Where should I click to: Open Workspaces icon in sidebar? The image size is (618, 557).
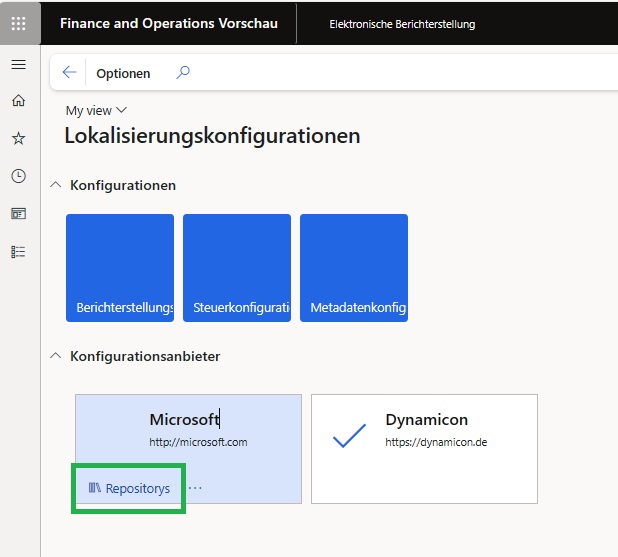[18, 214]
